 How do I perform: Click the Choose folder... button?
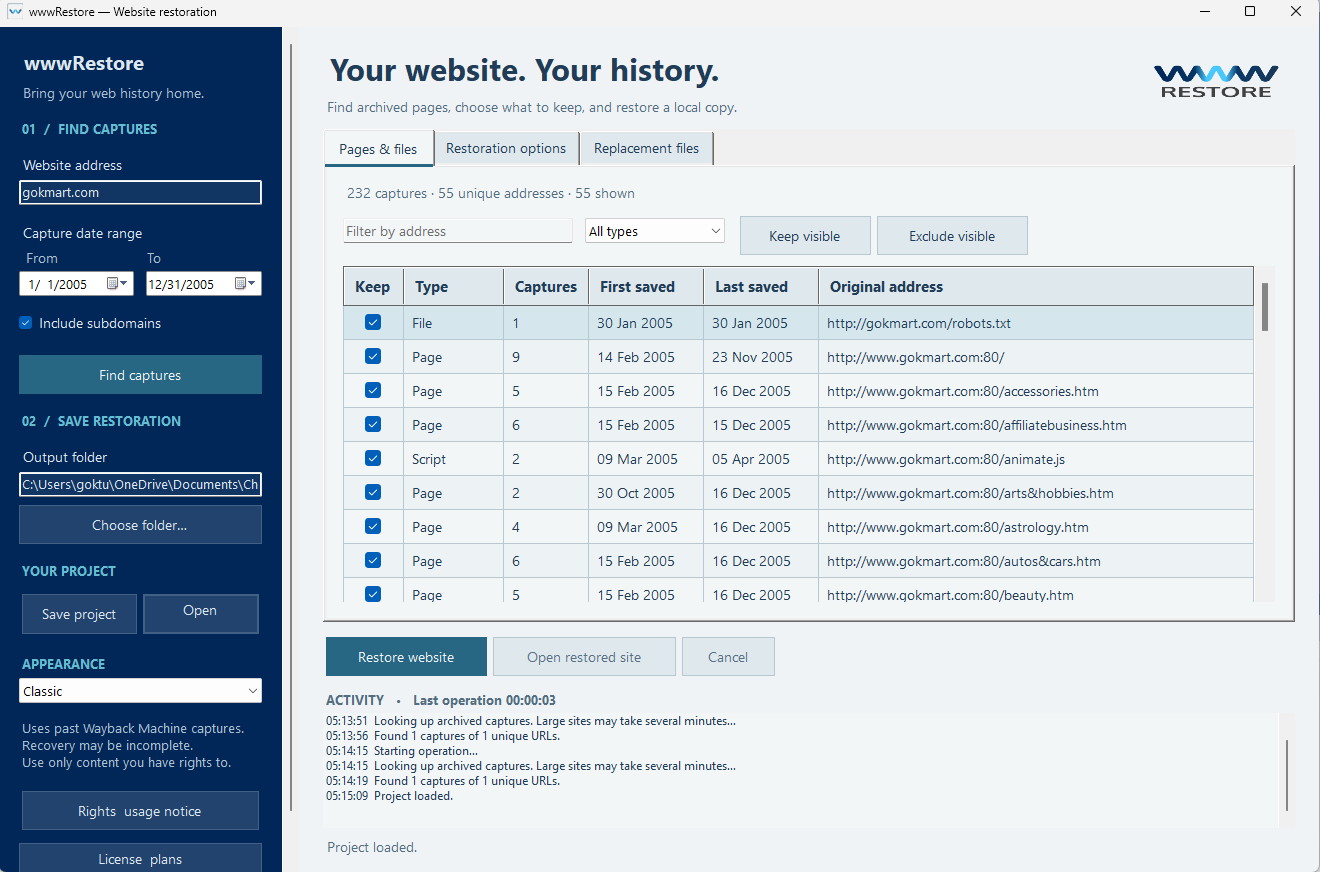(140, 525)
